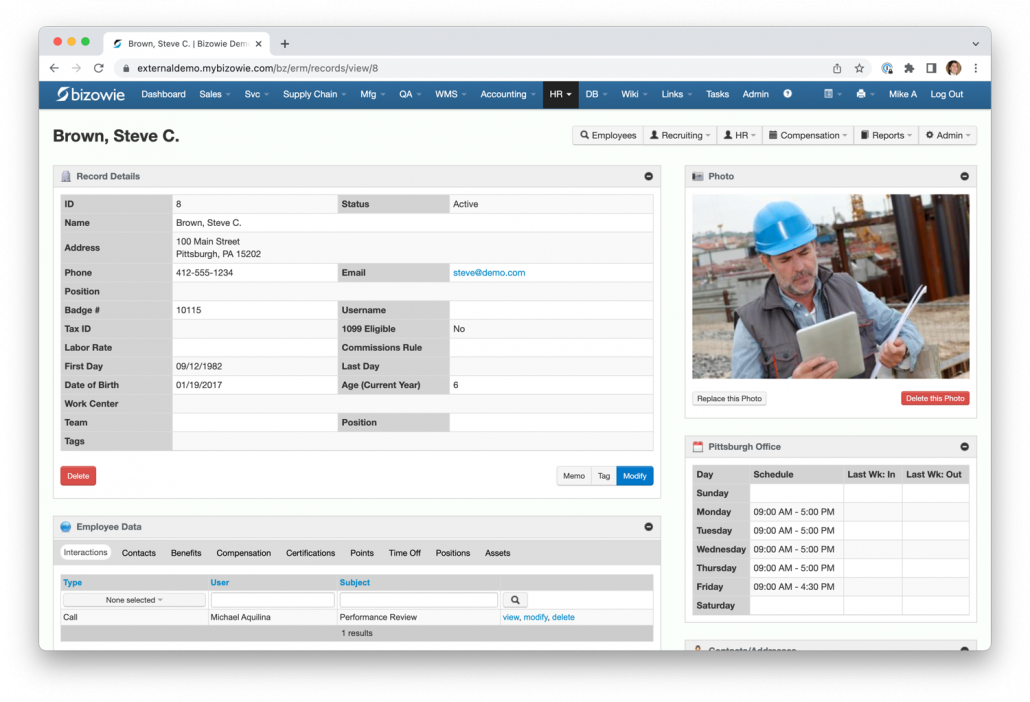Open the Supply Chain menu
This screenshot has height=702, width=1030.
[314, 94]
